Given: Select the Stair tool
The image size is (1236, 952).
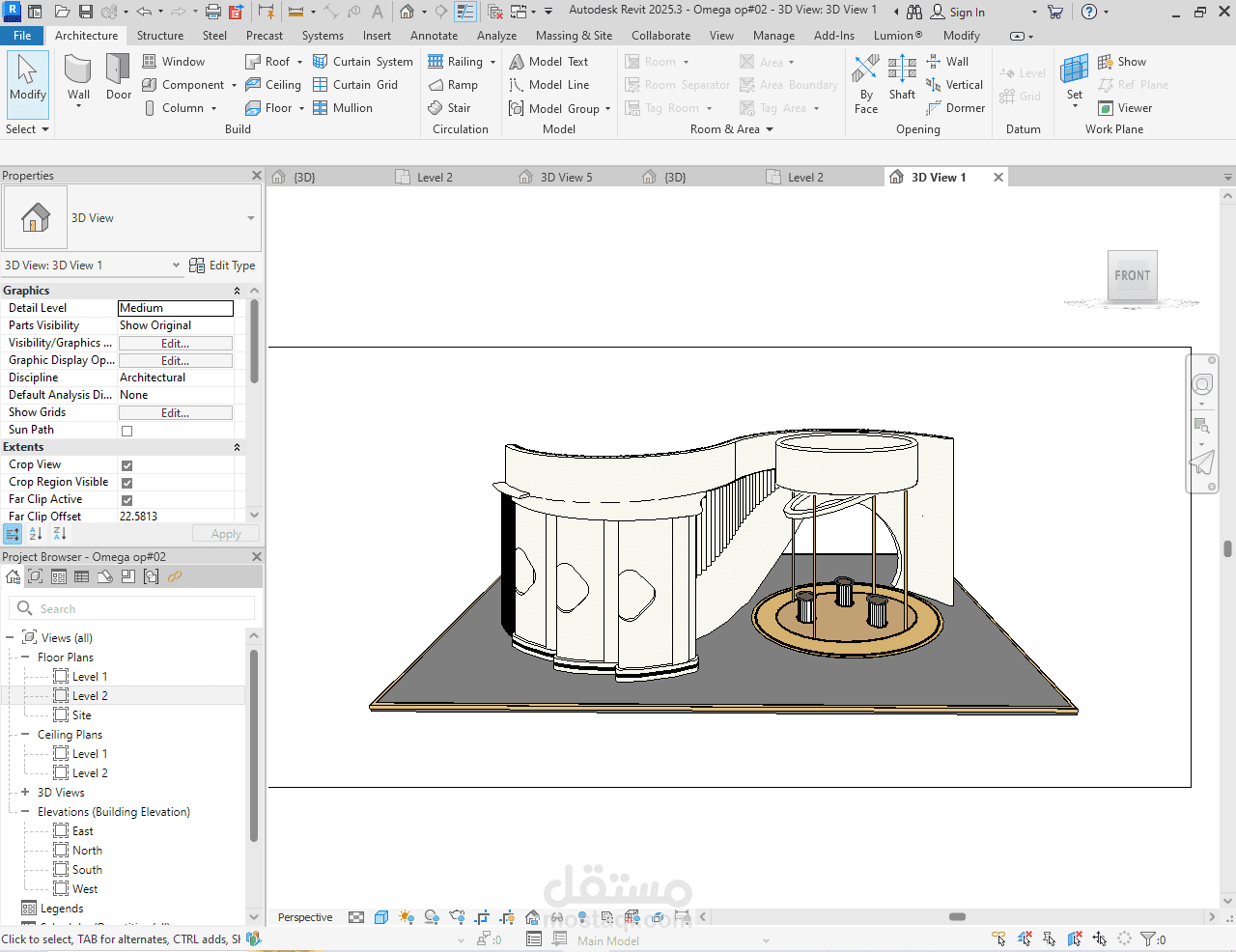Looking at the screenshot, I should [450, 108].
